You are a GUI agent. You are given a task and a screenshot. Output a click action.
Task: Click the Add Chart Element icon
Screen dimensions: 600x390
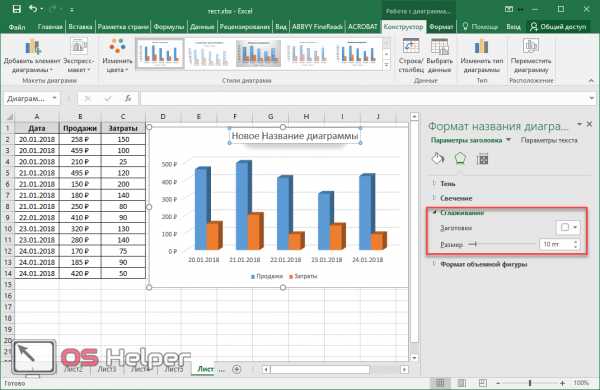[x=33, y=47]
